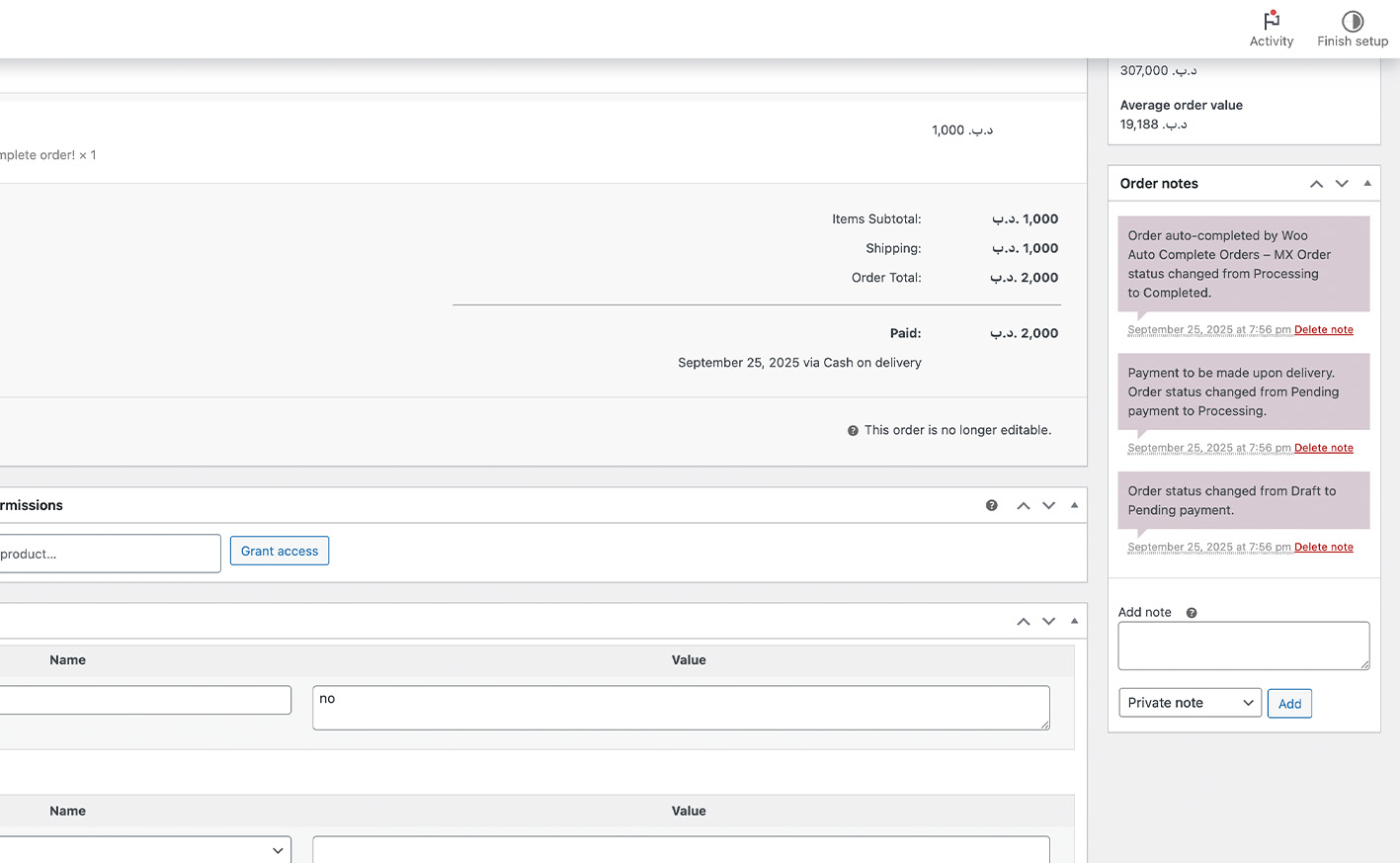Delete the auto-completed order note

coord(1323,330)
